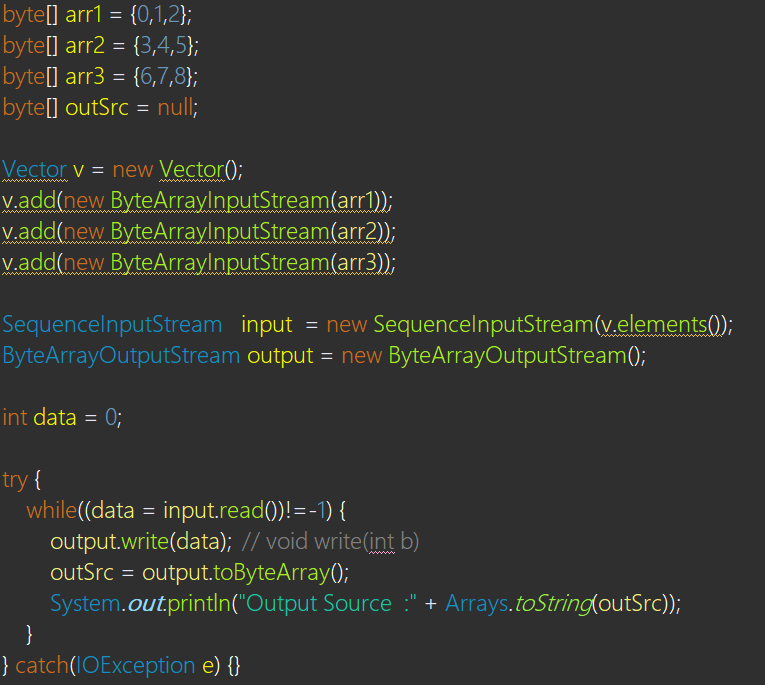Click the blue ByteArrayOutputStream type
The image size is (765, 685).
tap(121, 356)
